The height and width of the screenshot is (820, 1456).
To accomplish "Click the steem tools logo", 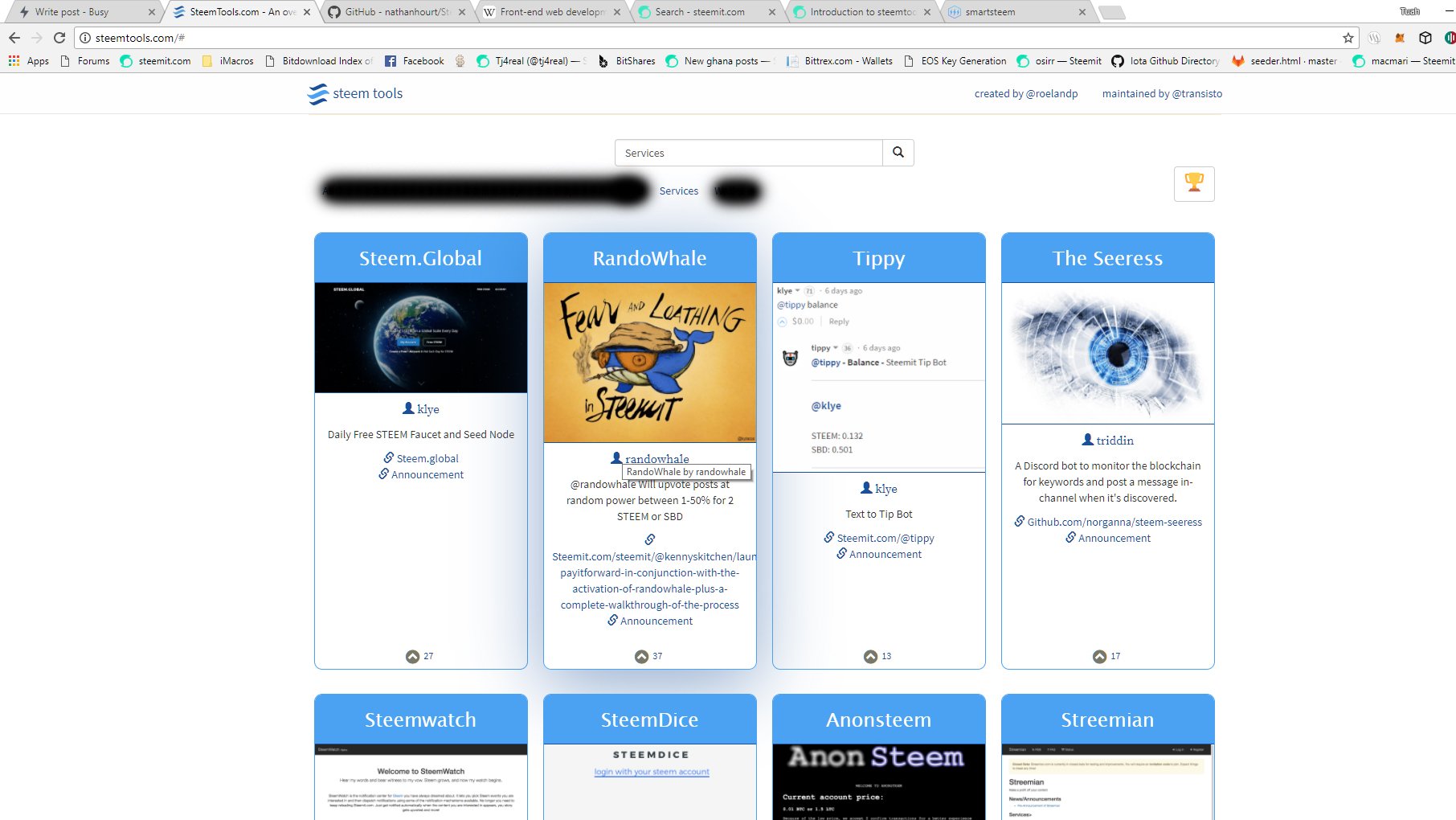I will pyautogui.click(x=355, y=94).
